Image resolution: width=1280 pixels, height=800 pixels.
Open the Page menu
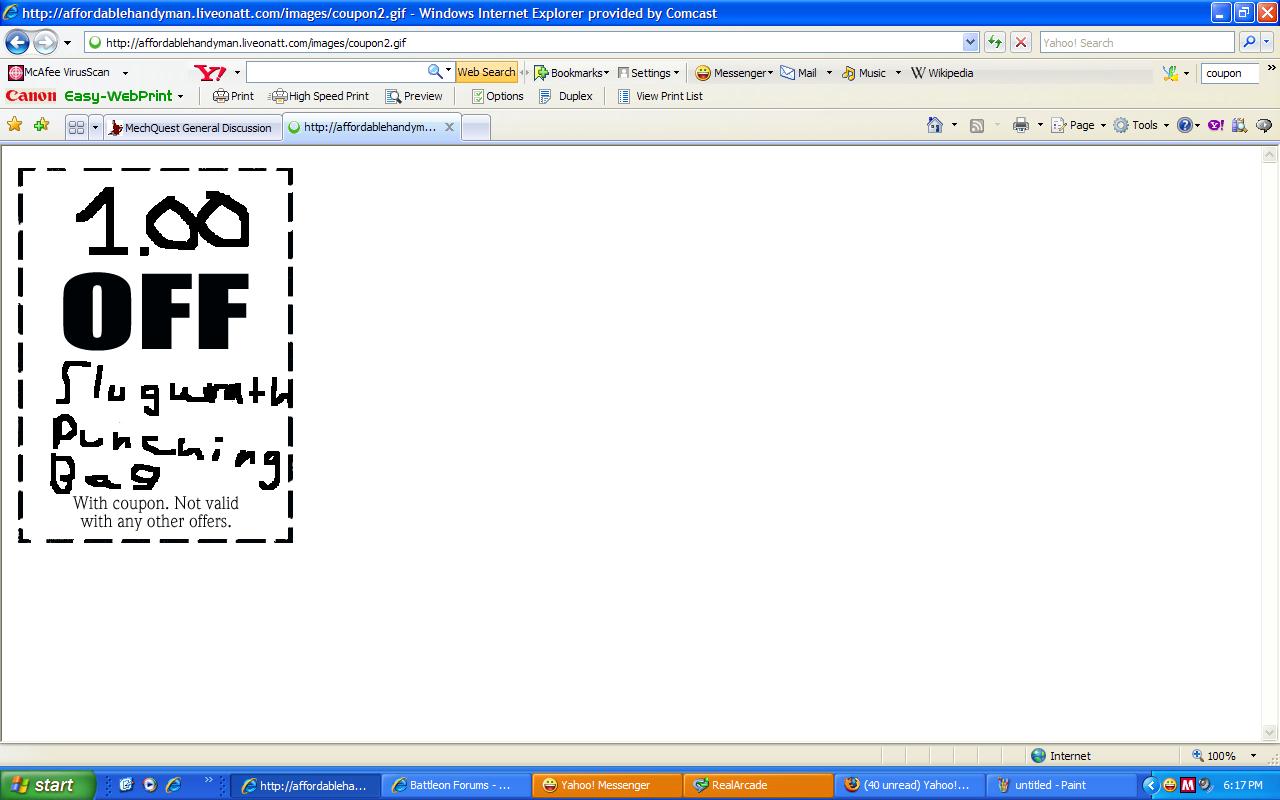(1078, 125)
